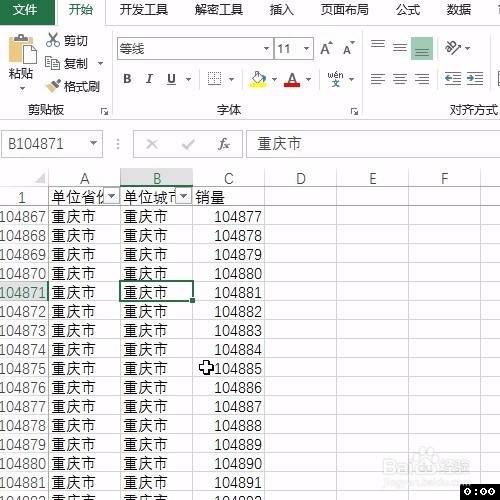
Task: Click the Cut scissors icon
Action: pos(53,40)
